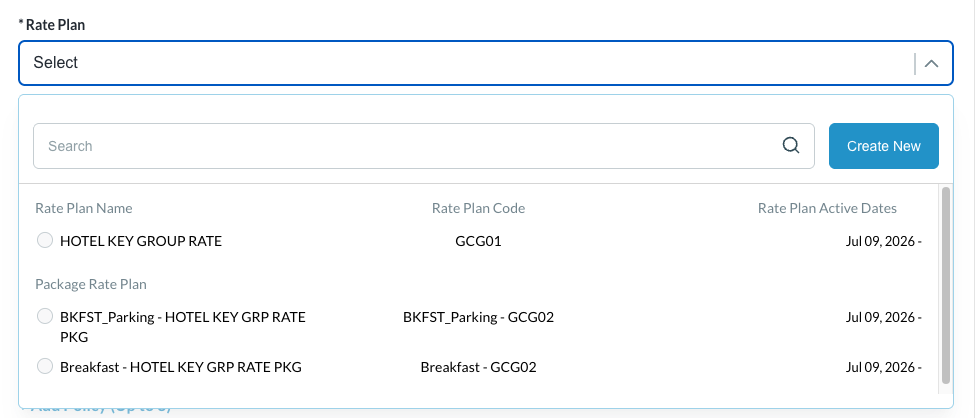Click the * Rate Plan field label

52,25
